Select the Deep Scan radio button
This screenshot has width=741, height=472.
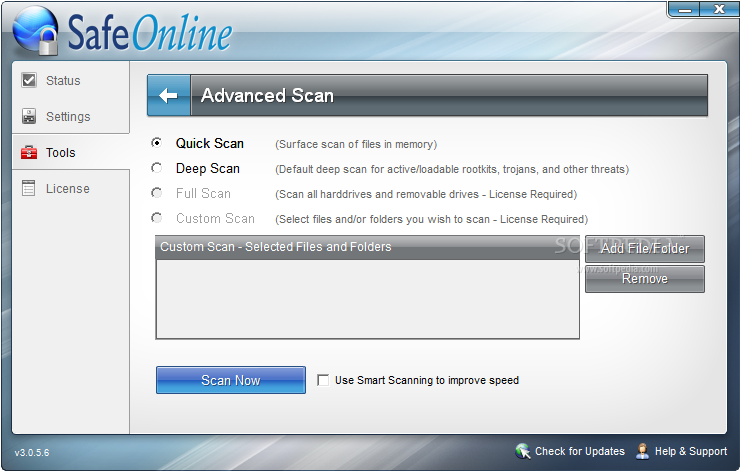pos(156,168)
